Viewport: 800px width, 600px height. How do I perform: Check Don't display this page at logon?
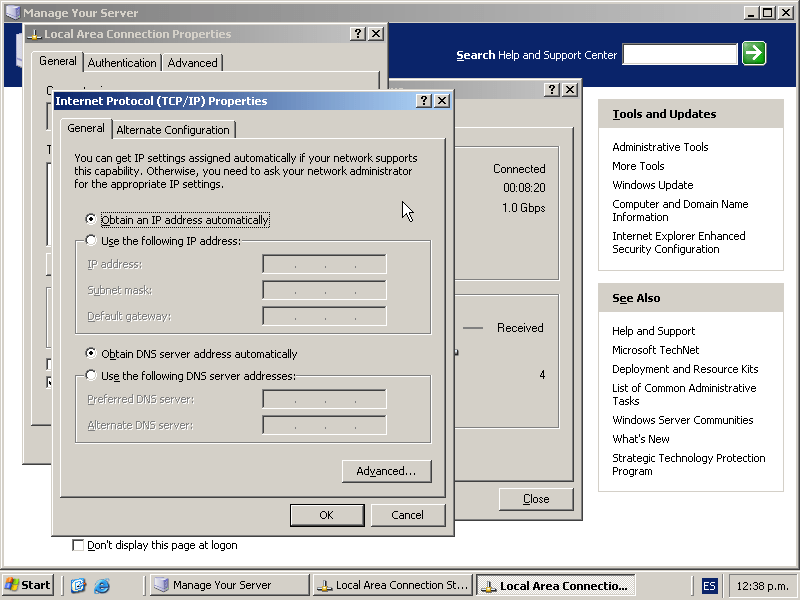click(x=78, y=546)
